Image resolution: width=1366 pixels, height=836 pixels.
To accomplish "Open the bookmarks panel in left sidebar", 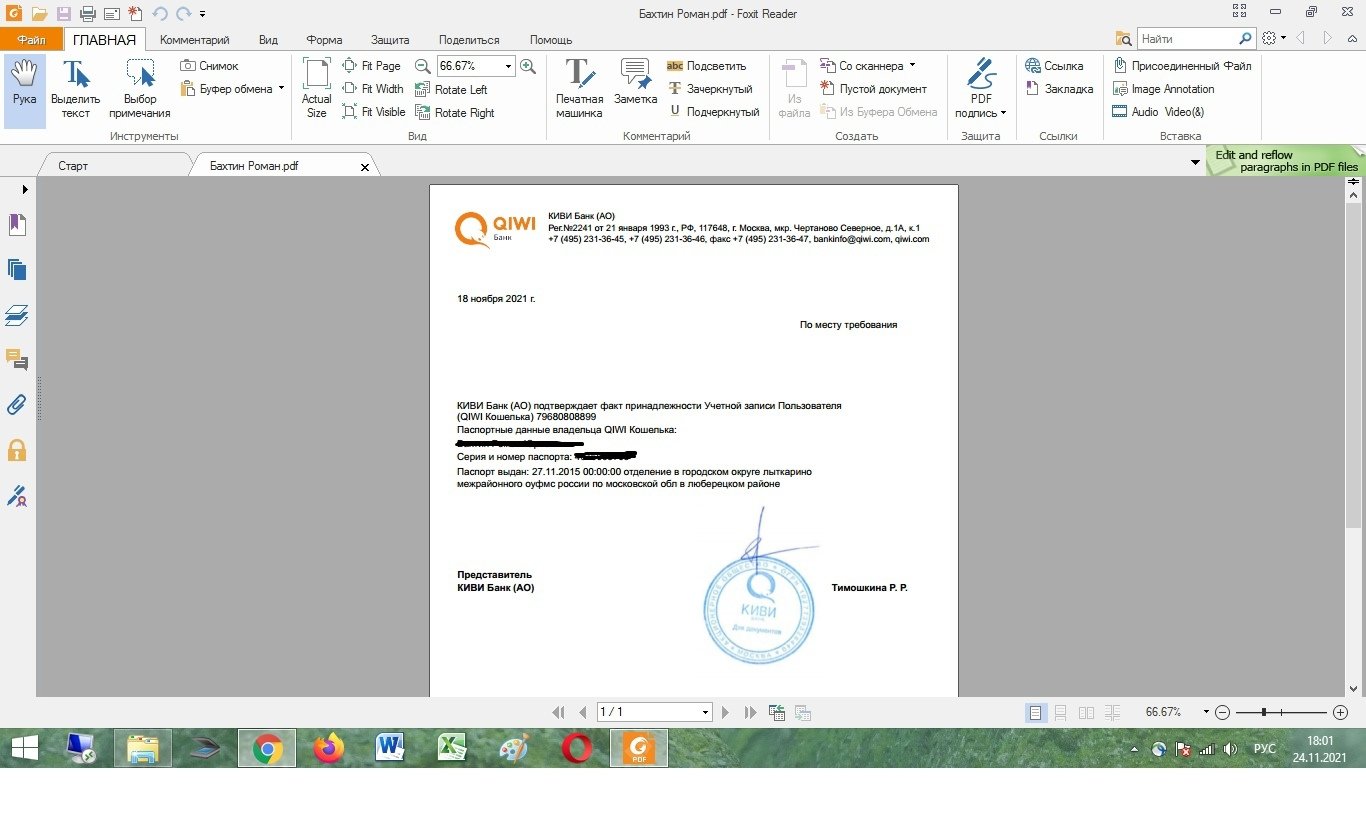I will click(16, 225).
